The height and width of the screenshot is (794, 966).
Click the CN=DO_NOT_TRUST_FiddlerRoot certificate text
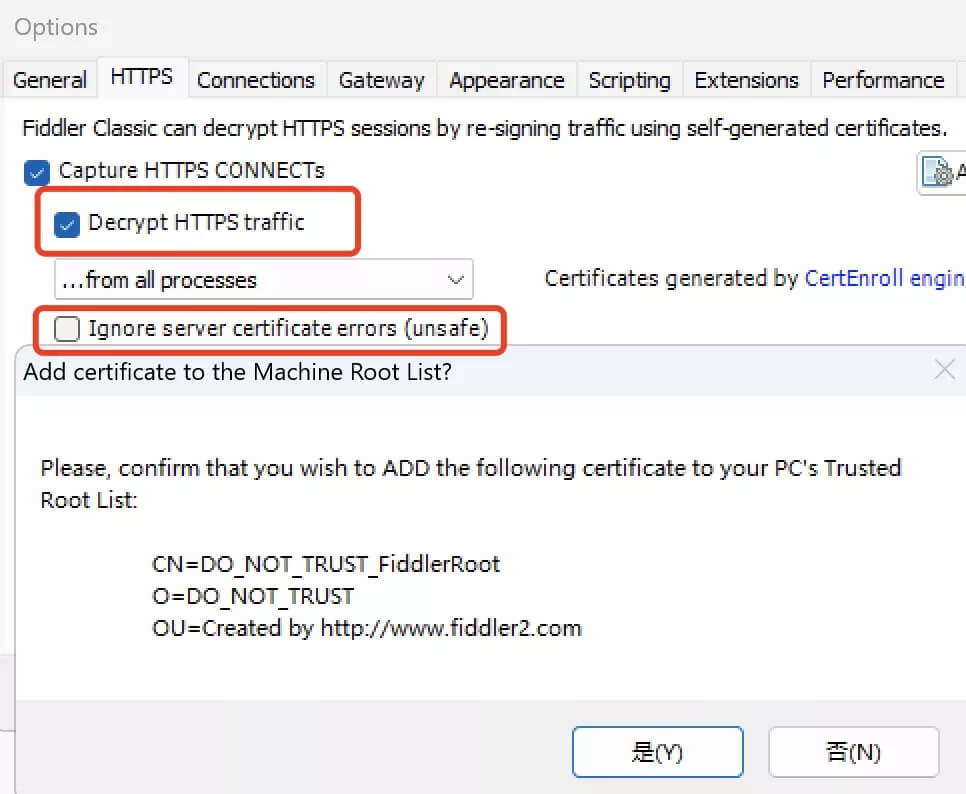pos(326,564)
